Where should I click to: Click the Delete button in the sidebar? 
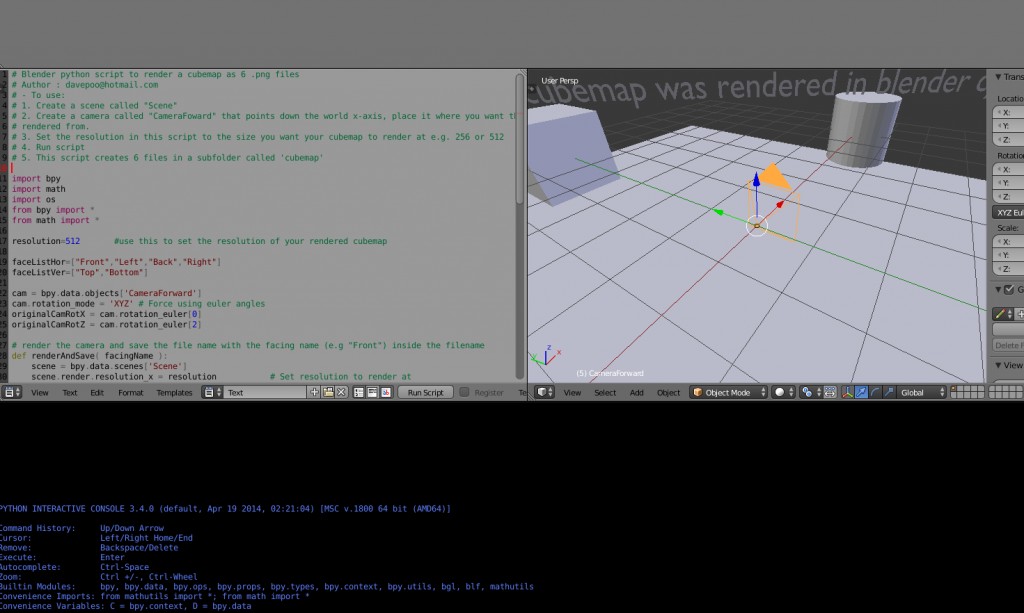1008,344
